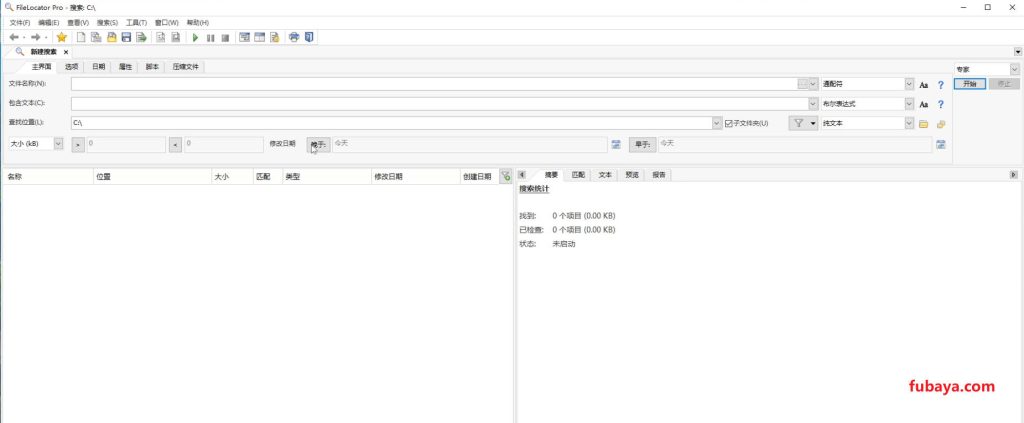The image size is (1024, 423).
Task: Open the 纯文本 dropdown
Action: tap(909, 123)
